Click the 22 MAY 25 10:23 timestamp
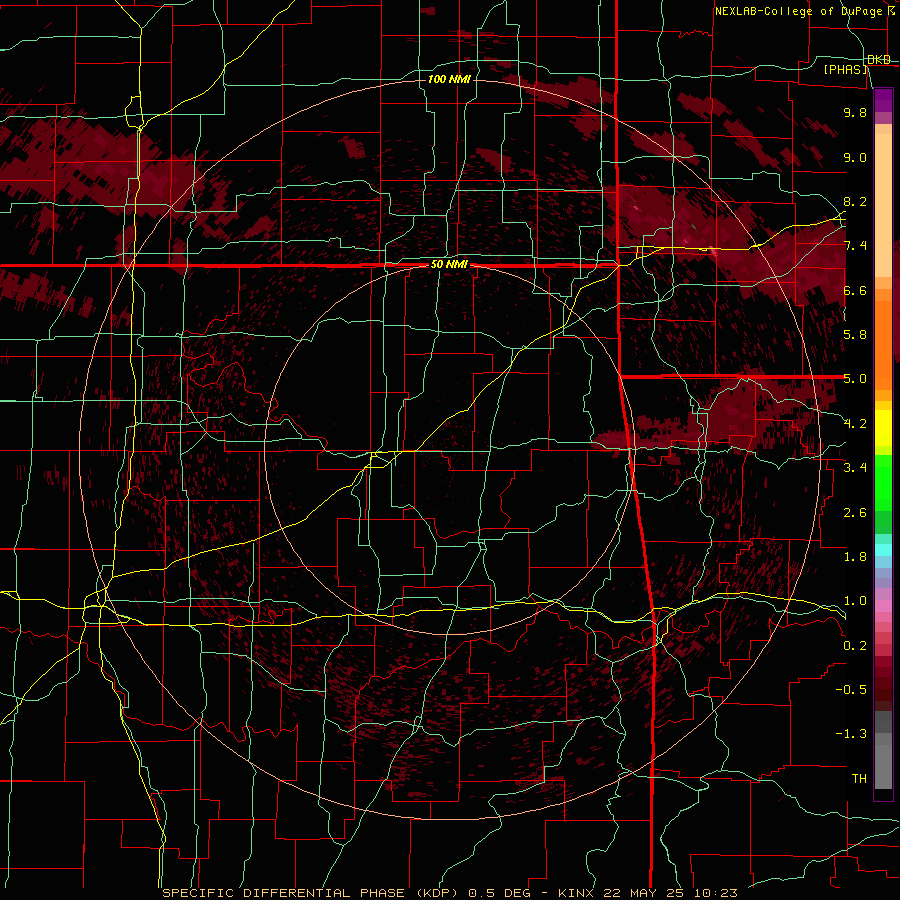This screenshot has height=900, width=900. (x=669, y=893)
